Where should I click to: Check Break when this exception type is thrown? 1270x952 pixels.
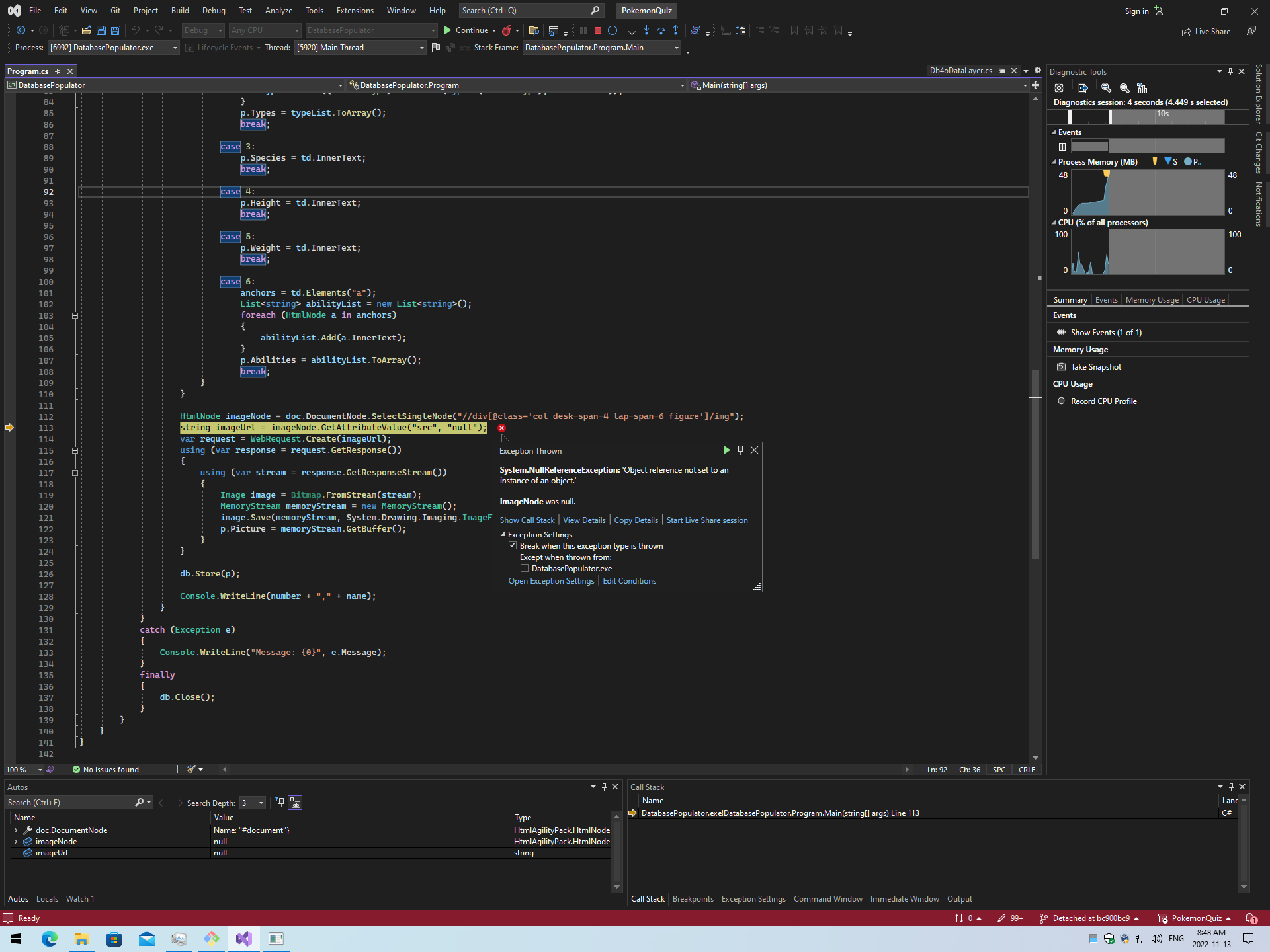(513, 546)
